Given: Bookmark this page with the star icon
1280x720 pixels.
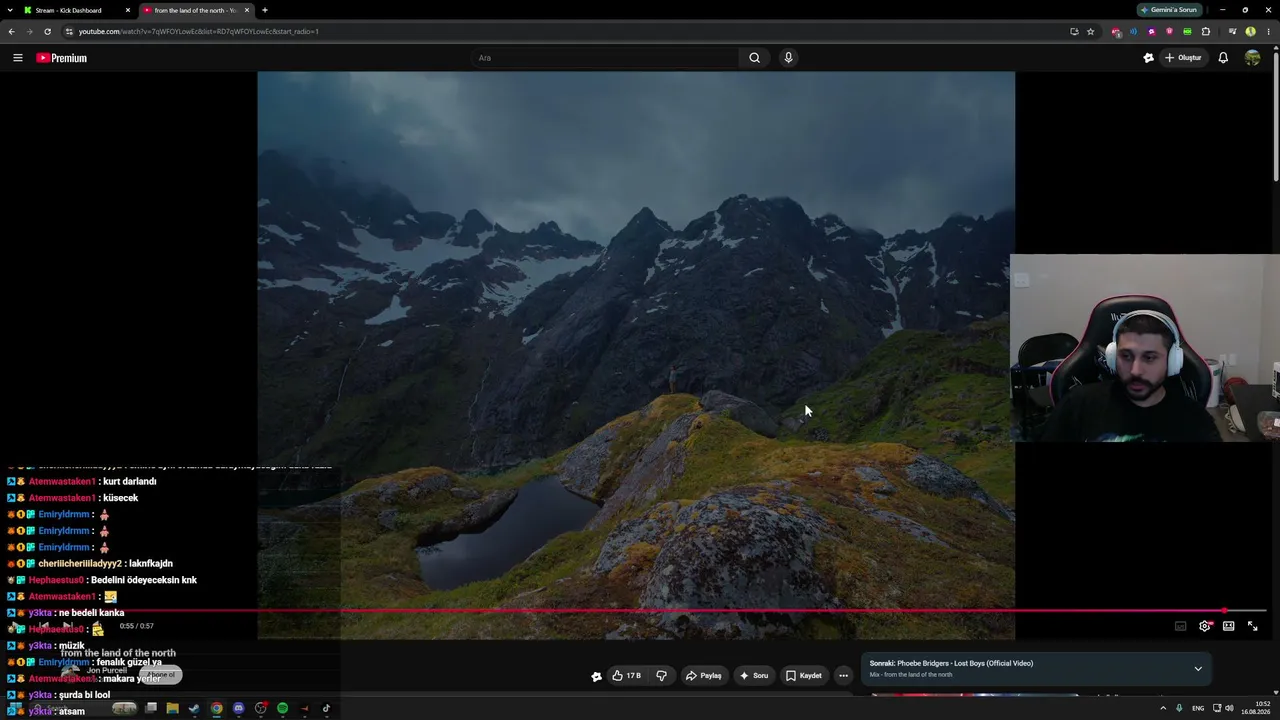Looking at the screenshot, I should coord(1090,31).
